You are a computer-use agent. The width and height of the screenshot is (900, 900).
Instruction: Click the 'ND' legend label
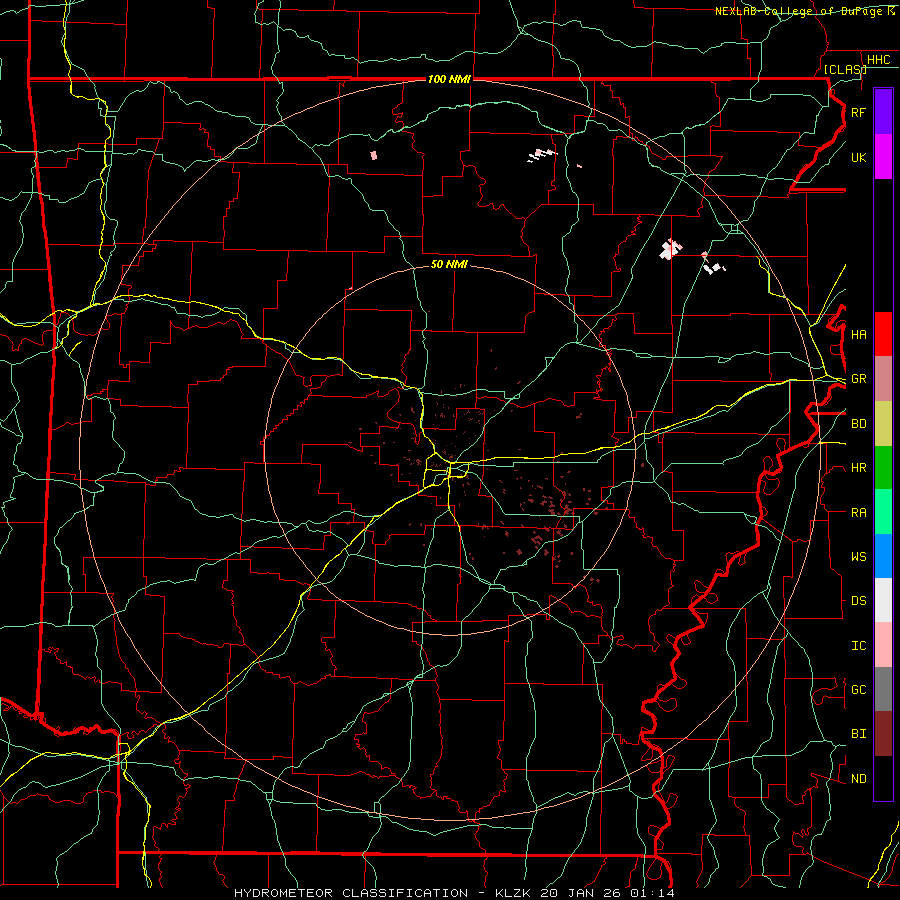(x=858, y=779)
